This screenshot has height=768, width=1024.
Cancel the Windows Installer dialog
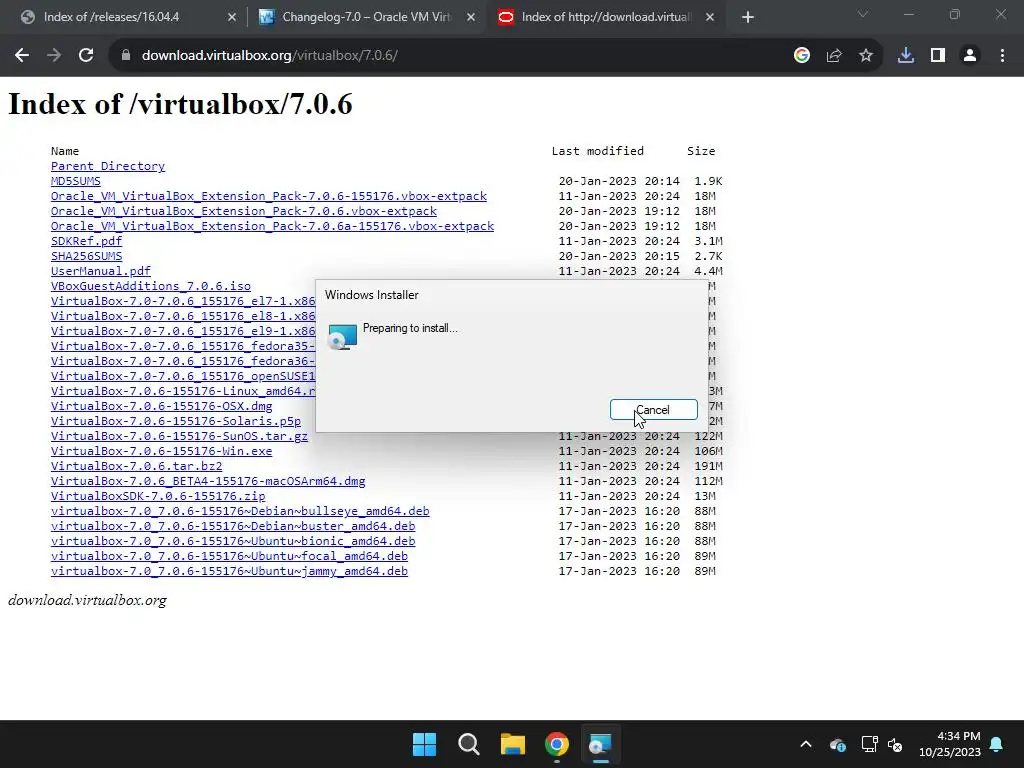pyautogui.click(x=654, y=410)
